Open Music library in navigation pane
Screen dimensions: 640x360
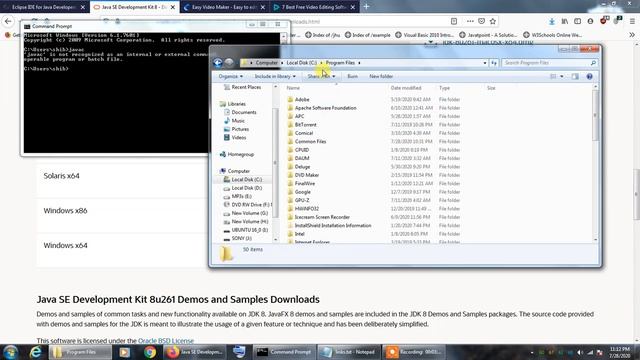click(238, 121)
